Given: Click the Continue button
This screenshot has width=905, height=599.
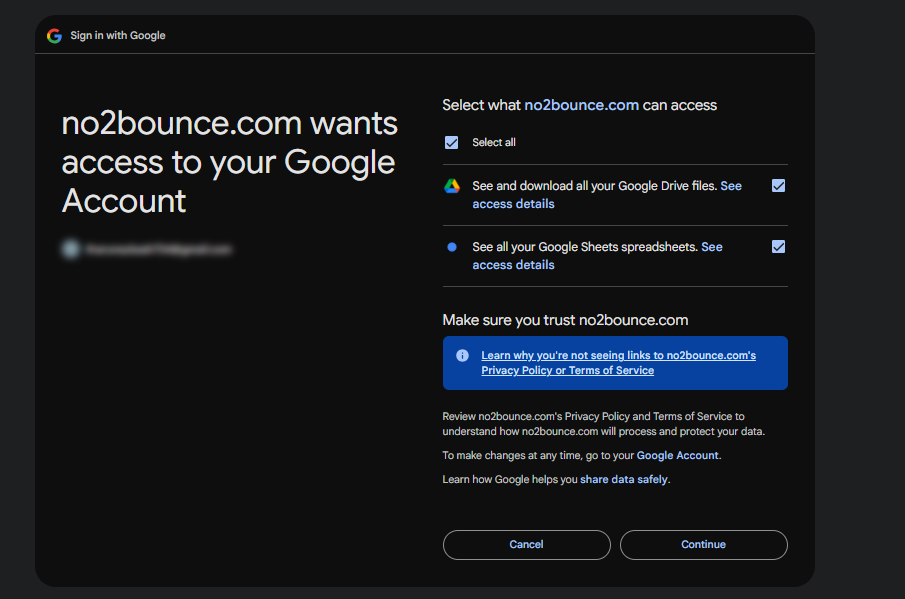Looking at the screenshot, I should (704, 545).
